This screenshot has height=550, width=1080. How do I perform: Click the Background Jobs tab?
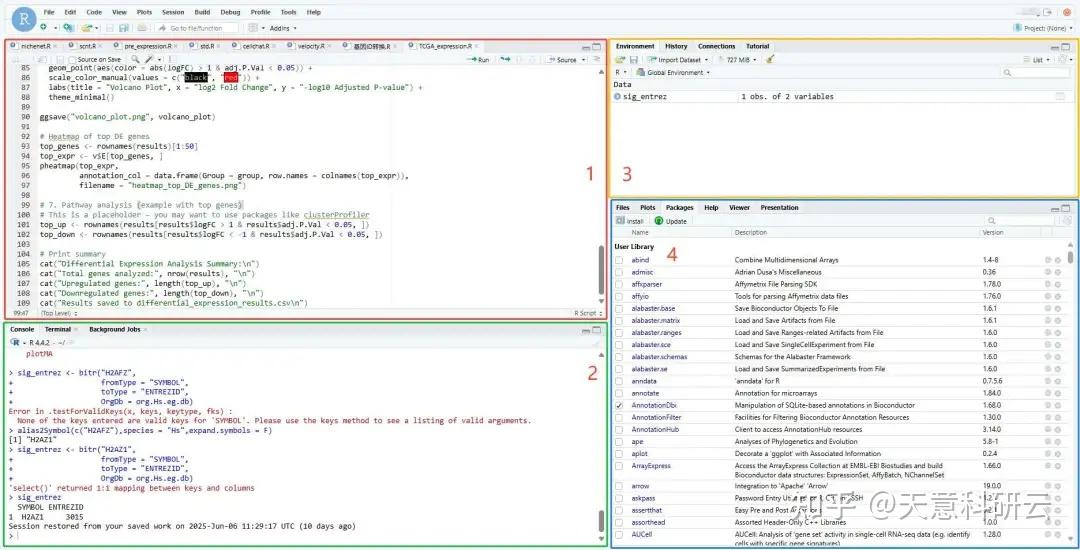[114, 329]
